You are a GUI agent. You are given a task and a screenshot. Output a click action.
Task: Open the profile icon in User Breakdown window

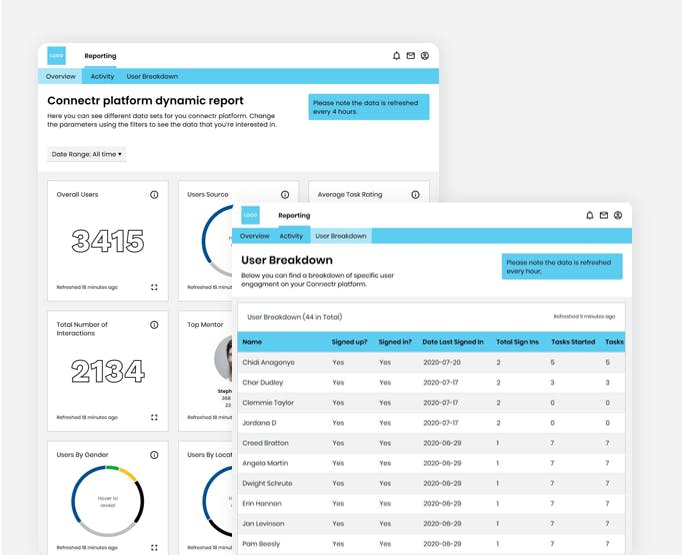pyautogui.click(x=618, y=215)
